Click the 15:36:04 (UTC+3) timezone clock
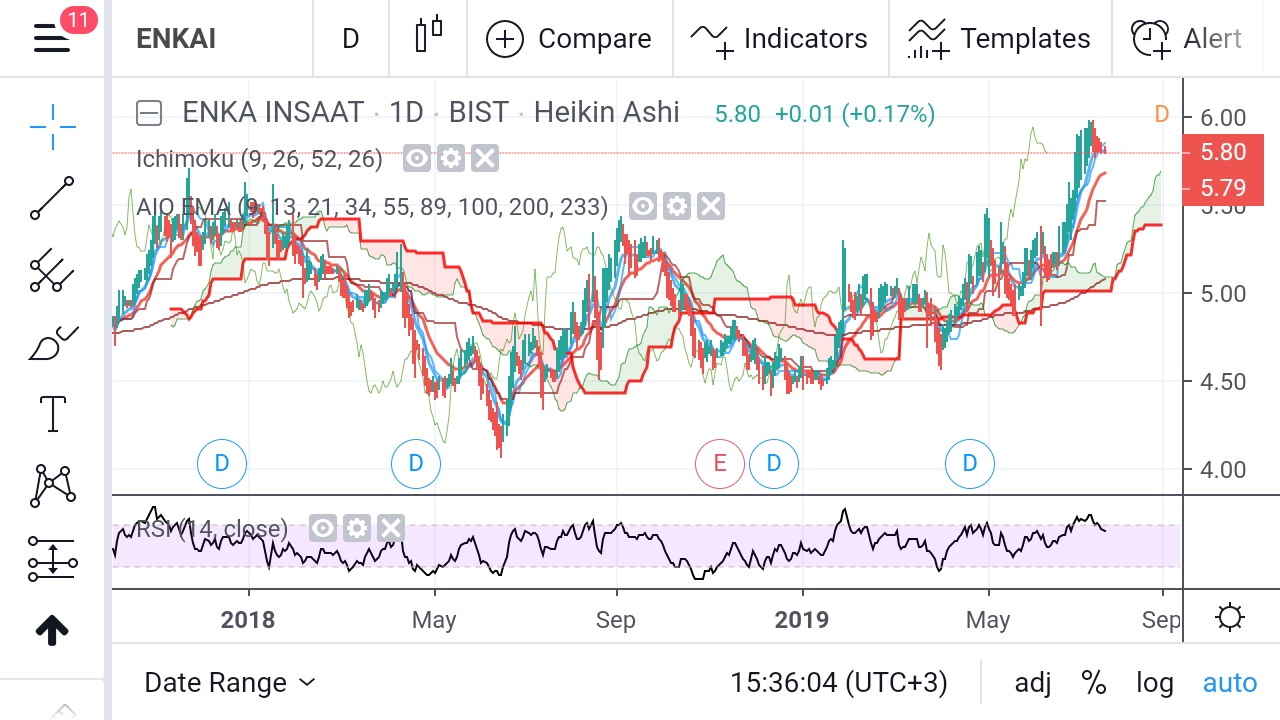Image resolution: width=1280 pixels, height=720 pixels. coord(838,683)
